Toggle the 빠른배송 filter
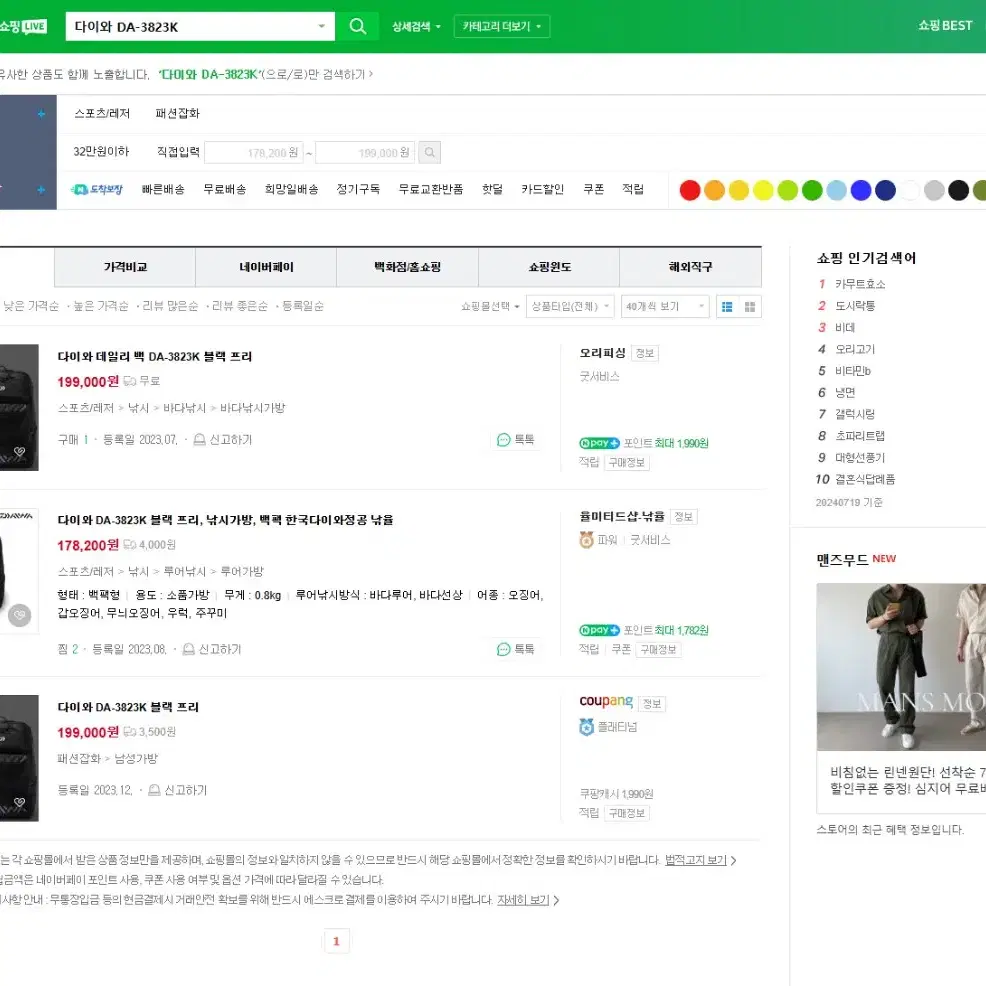 [x=163, y=189]
